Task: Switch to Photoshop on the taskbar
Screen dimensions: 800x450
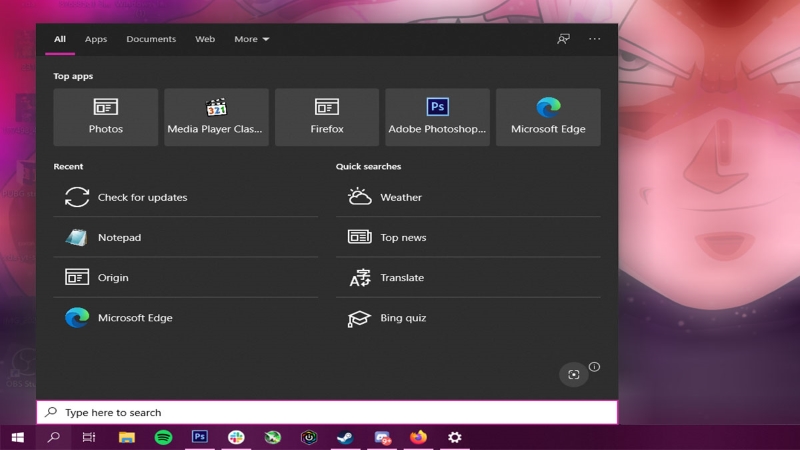Action: pos(200,437)
